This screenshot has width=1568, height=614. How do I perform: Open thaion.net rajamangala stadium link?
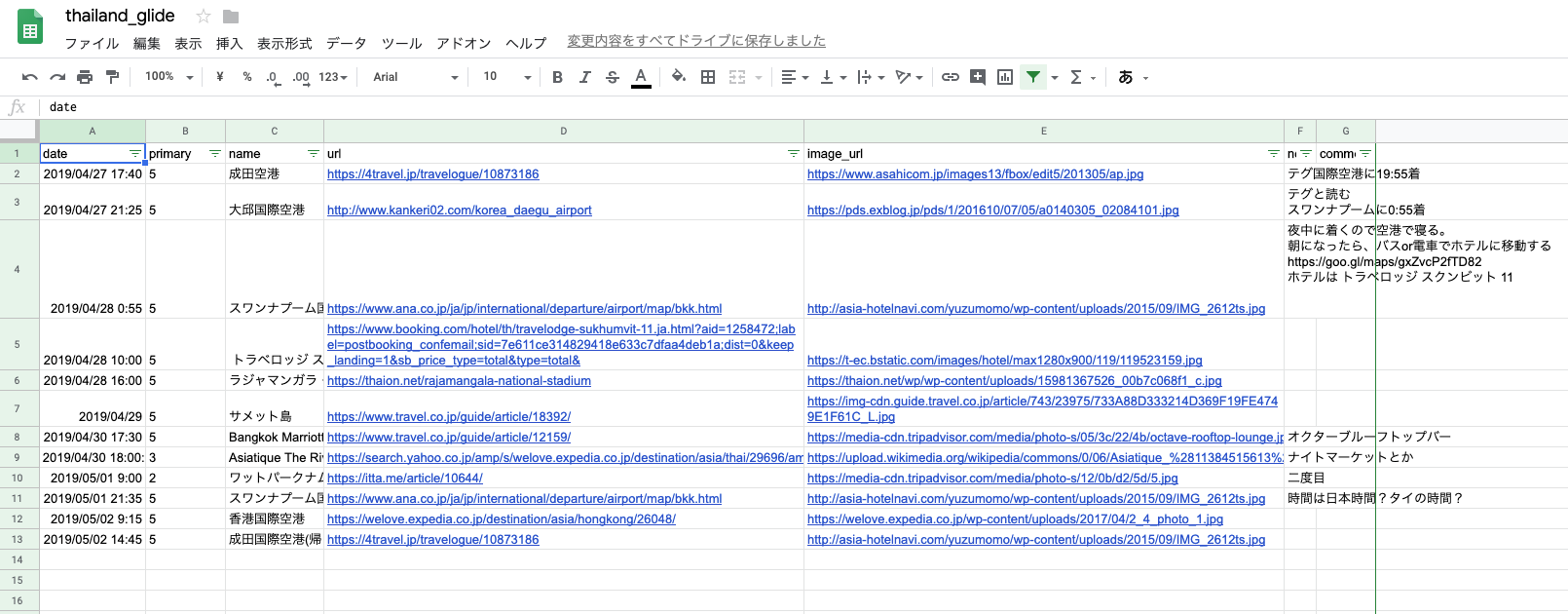(x=459, y=381)
